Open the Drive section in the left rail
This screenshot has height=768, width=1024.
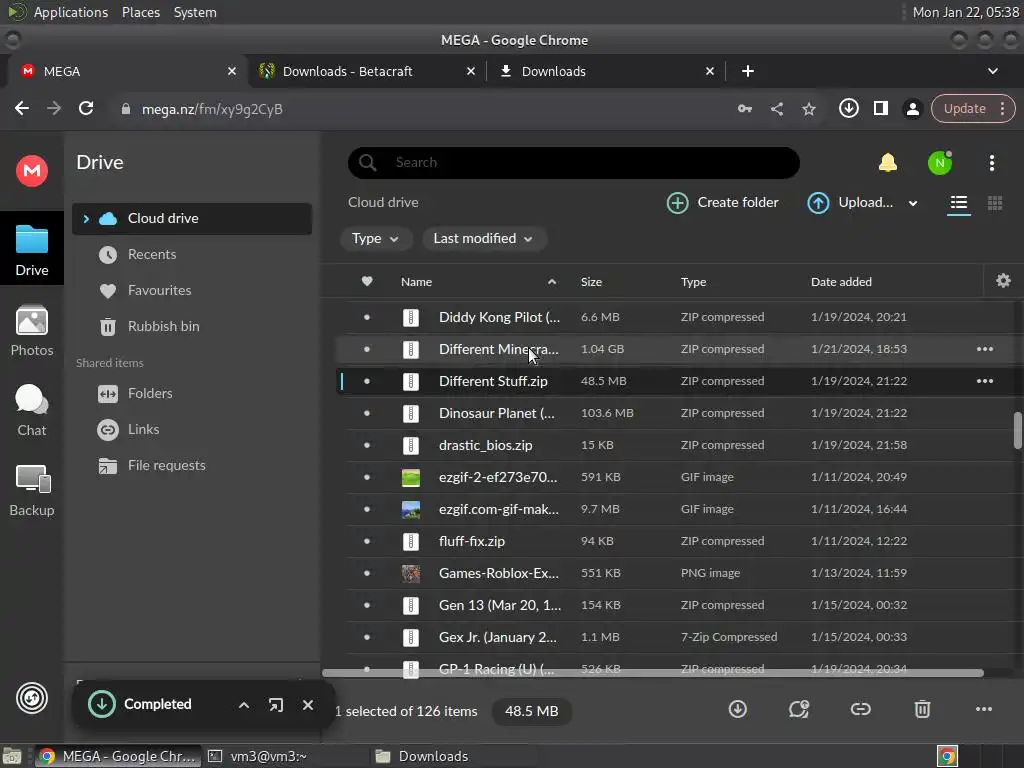coord(31,249)
